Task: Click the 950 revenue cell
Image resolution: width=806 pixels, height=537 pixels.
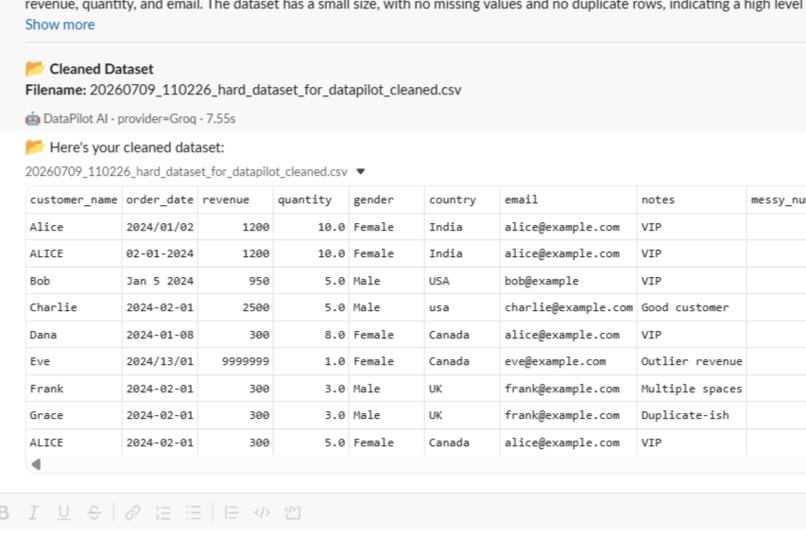Action: (x=236, y=281)
